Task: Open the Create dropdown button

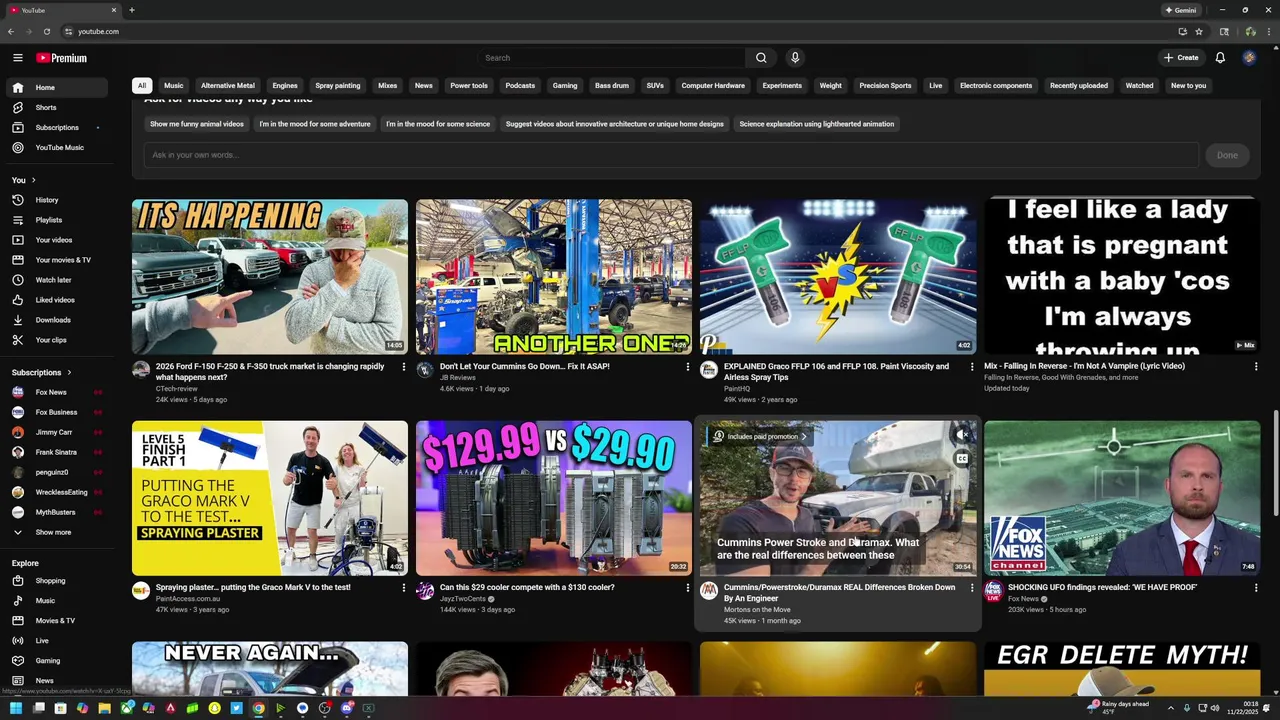Action: pyautogui.click(x=1181, y=58)
